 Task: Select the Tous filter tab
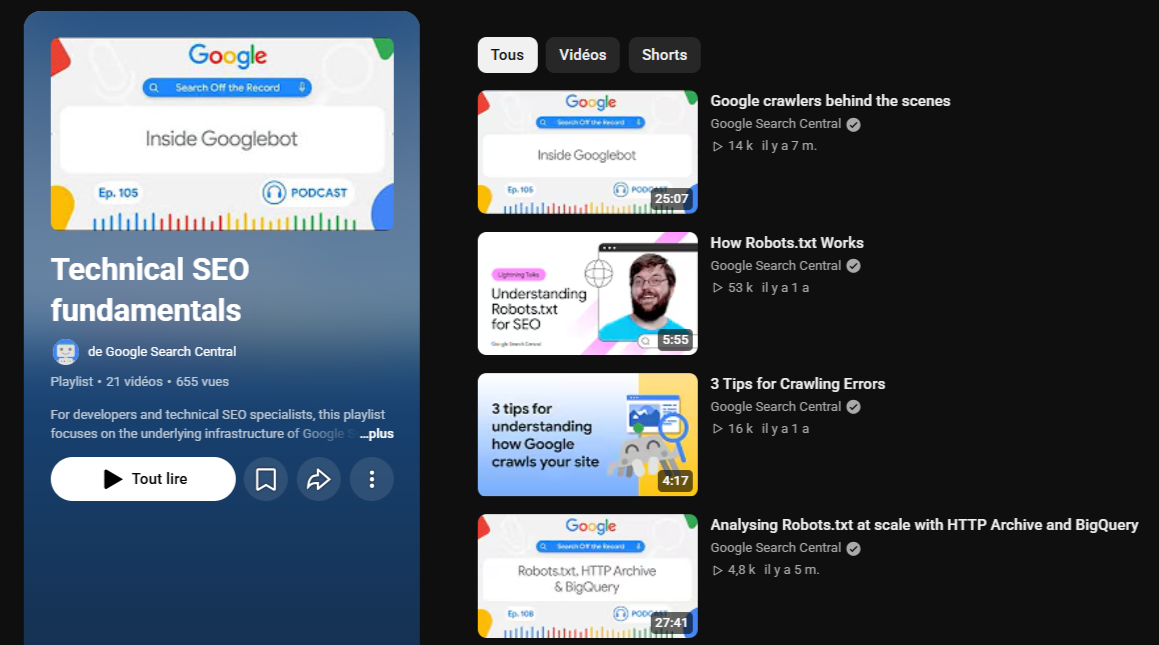(x=507, y=55)
